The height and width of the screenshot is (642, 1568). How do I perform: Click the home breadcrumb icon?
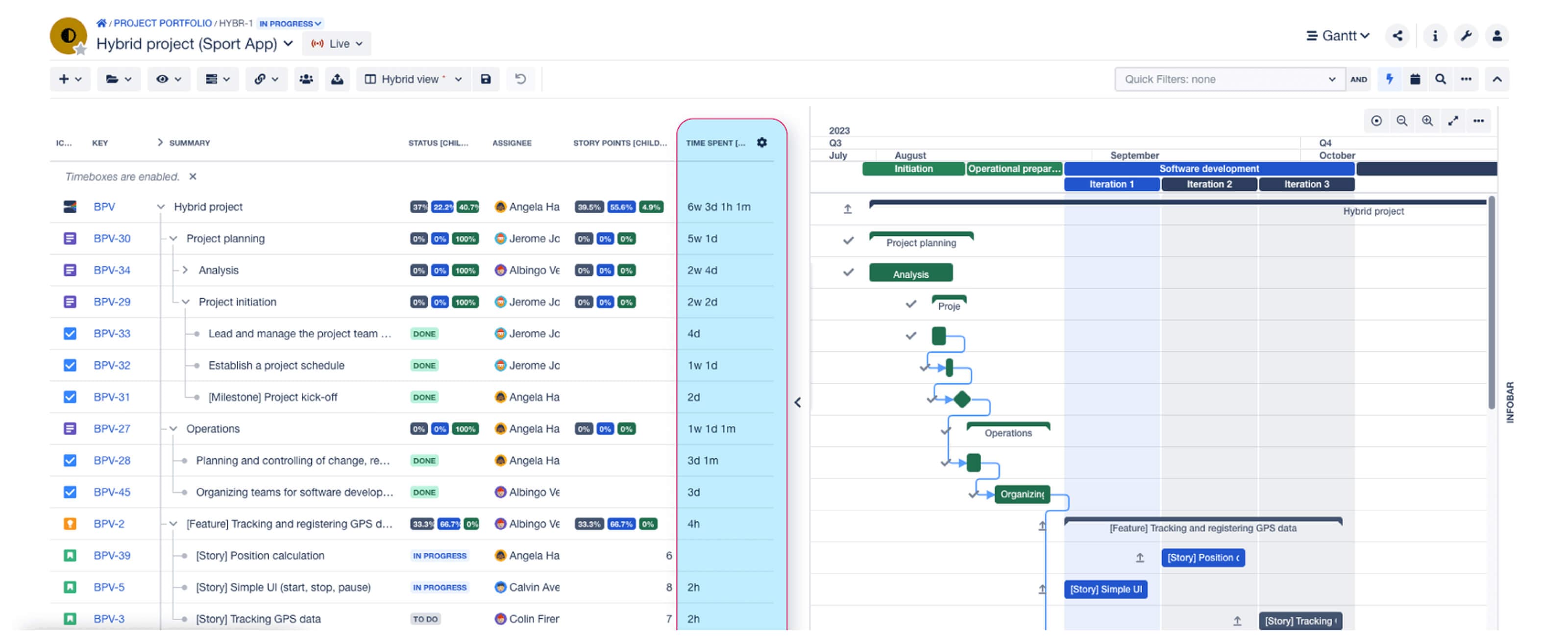[x=101, y=23]
